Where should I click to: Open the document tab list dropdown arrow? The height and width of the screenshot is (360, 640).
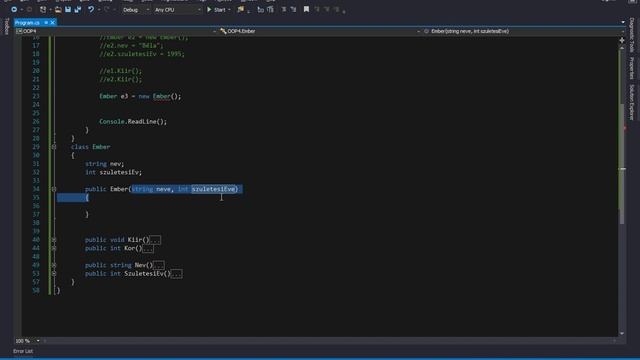pyautogui.click(x=623, y=22)
